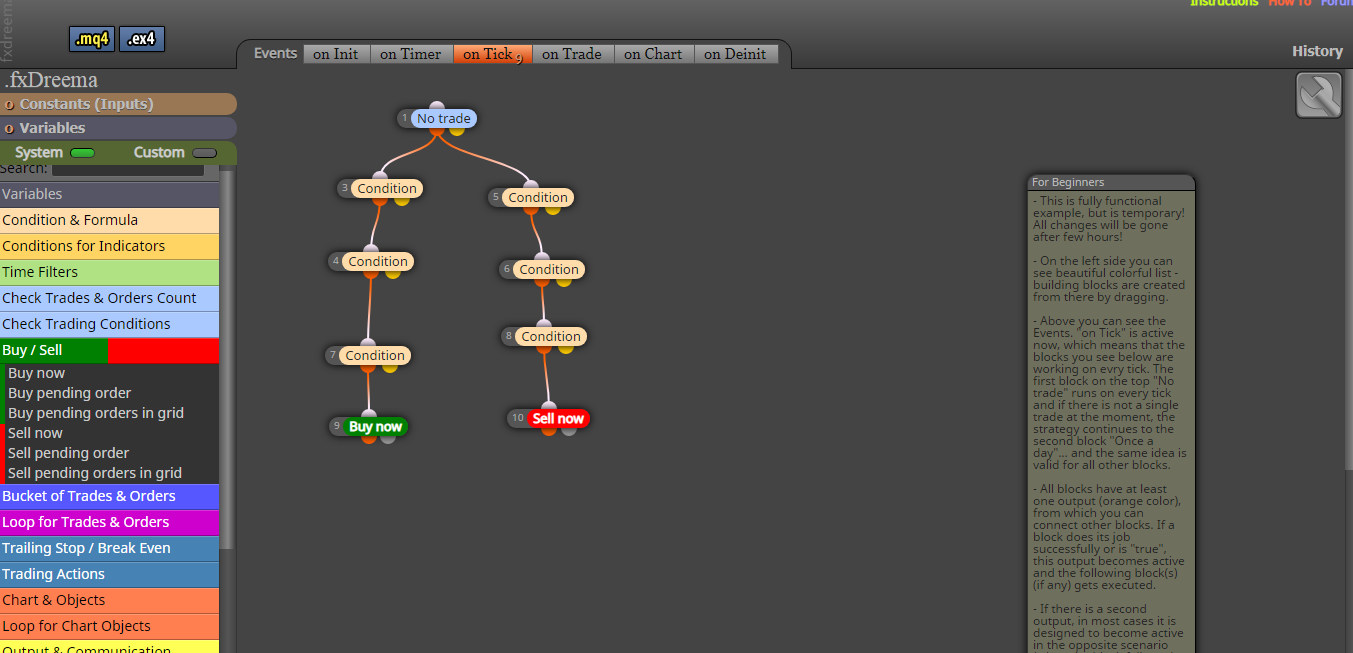
Task: Collapse the Buy / Sell category
Action: click(109, 350)
